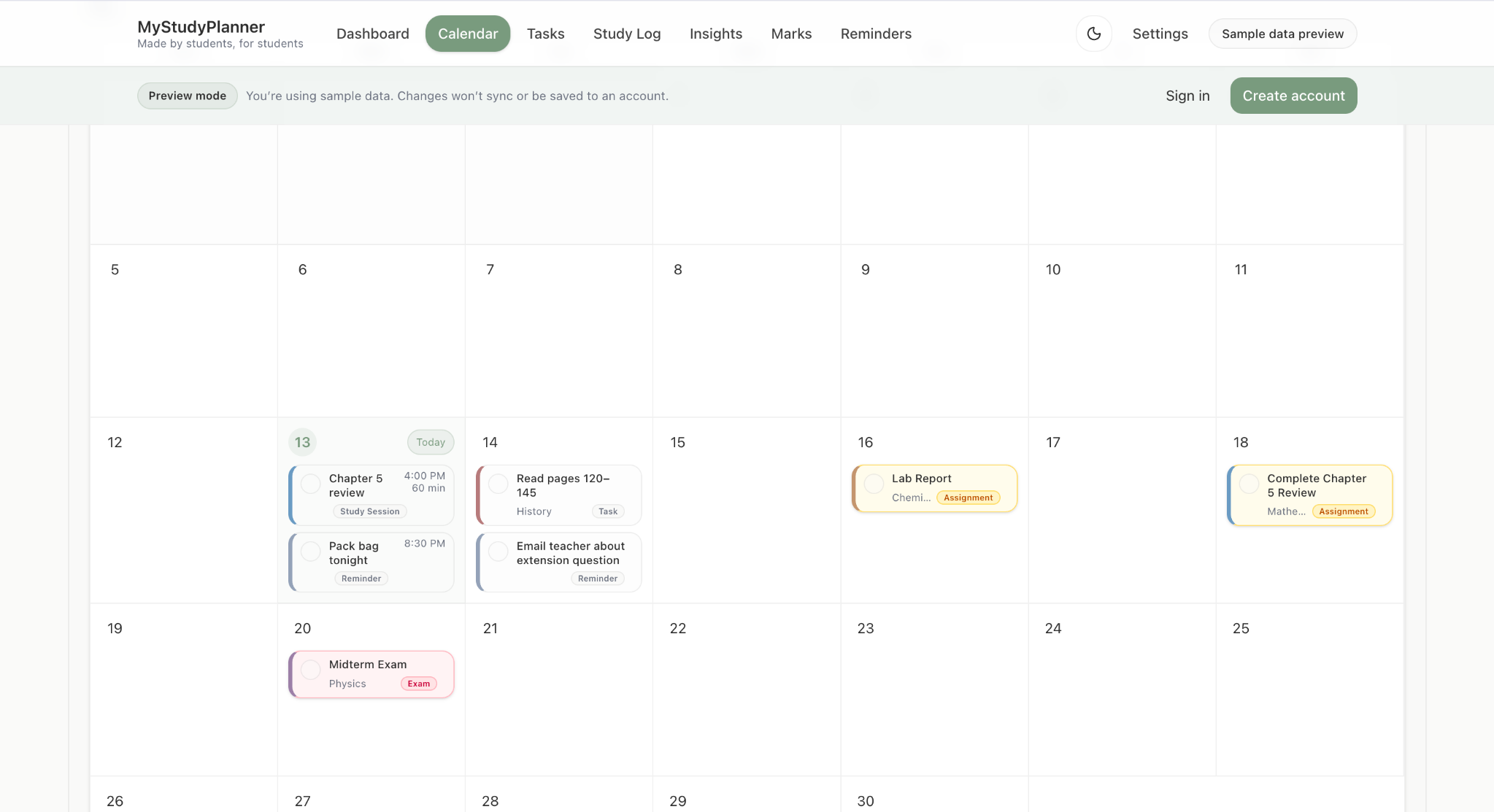
Task: Select the MyStudyPlanner home logo
Action: [201, 27]
